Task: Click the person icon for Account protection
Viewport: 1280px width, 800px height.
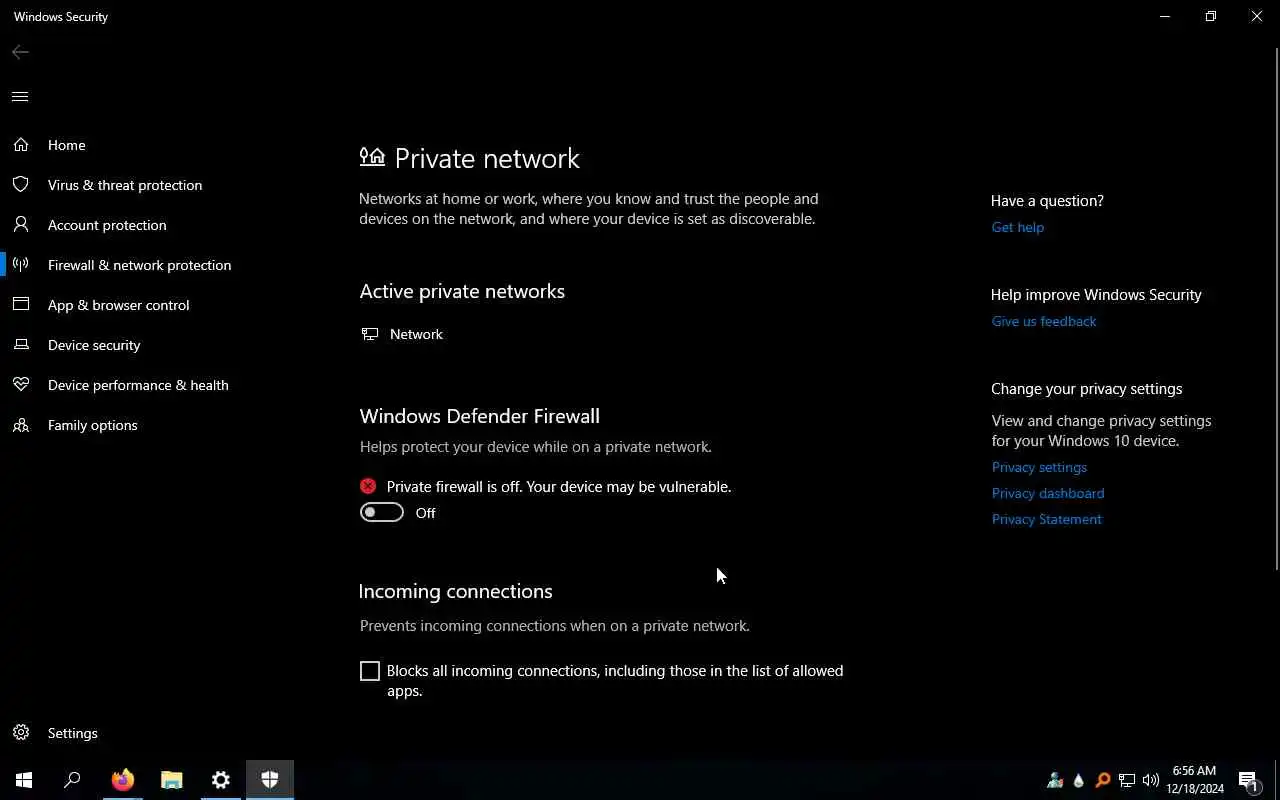Action: [x=21, y=225]
